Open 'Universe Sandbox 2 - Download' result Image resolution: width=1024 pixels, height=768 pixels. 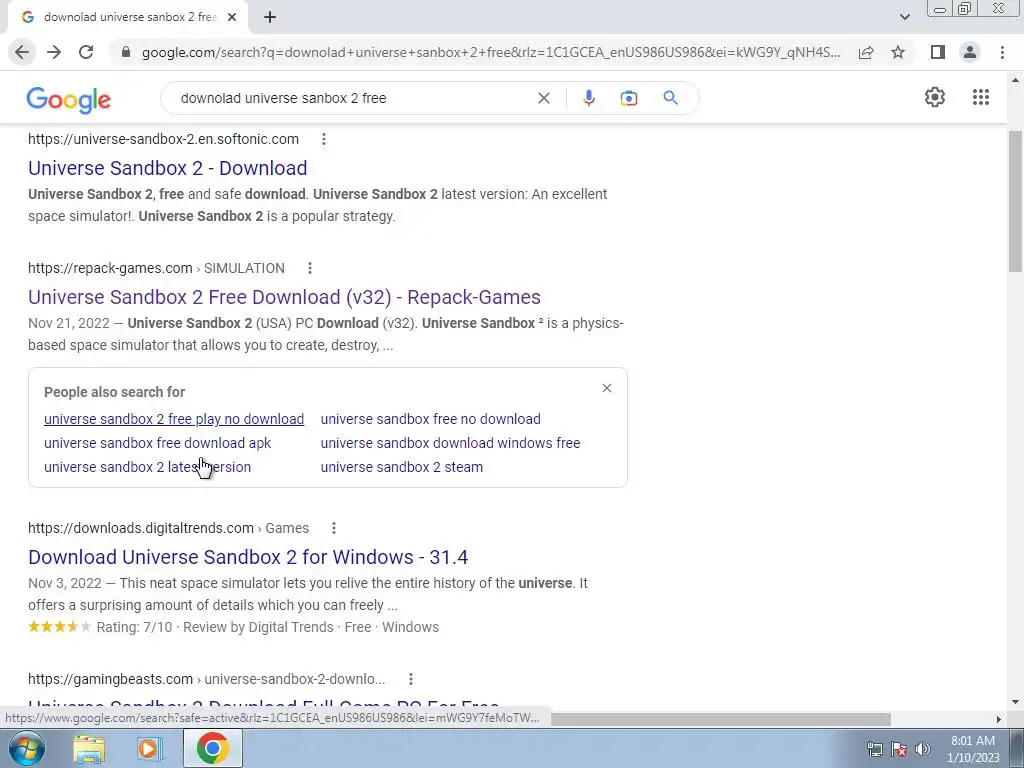click(x=167, y=168)
